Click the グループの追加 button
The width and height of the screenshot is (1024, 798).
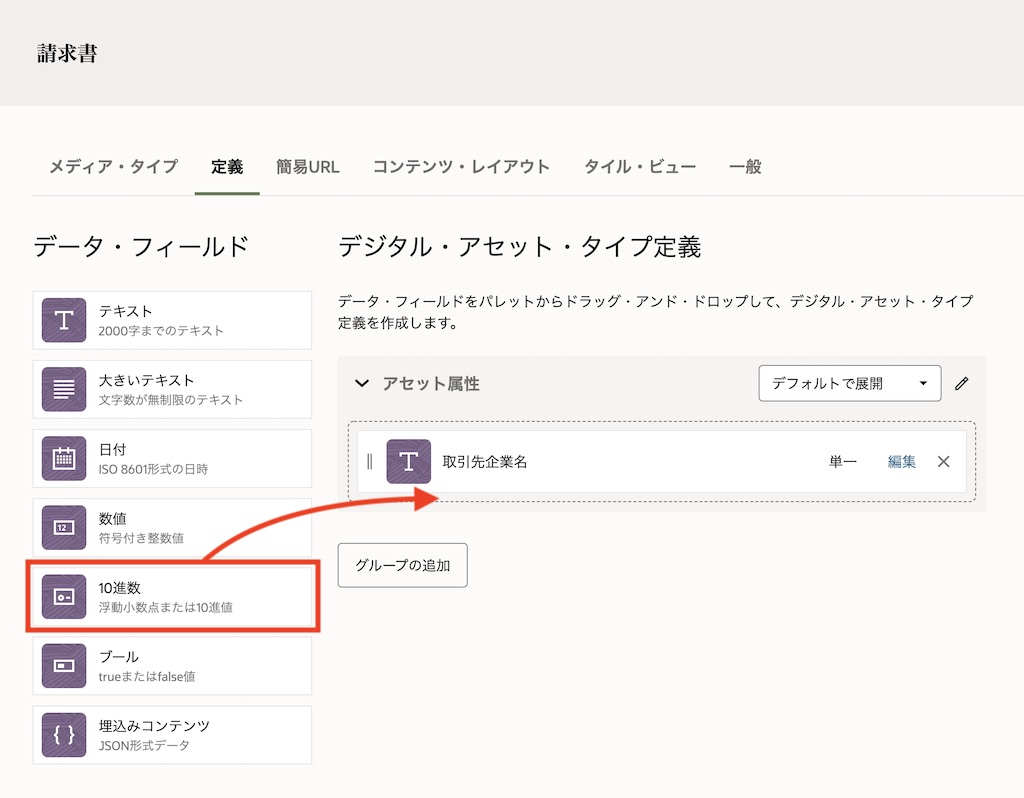[402, 565]
